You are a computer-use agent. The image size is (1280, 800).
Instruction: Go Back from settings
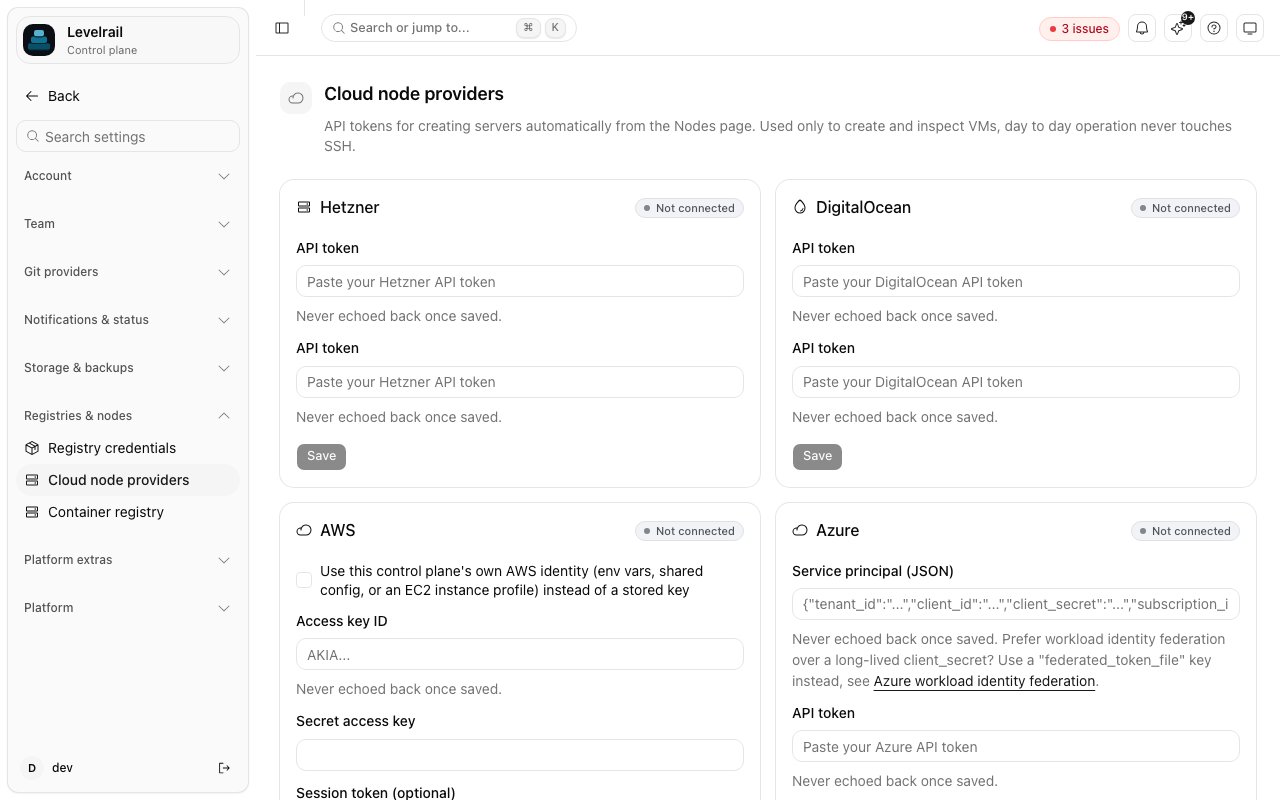pyautogui.click(x=52, y=96)
